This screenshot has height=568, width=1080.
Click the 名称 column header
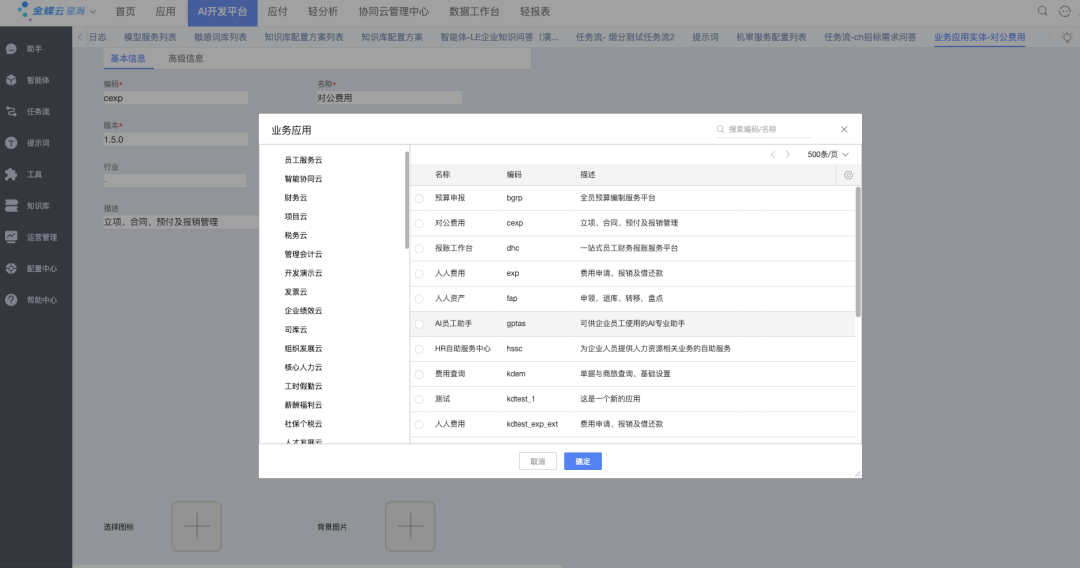tap(442, 175)
